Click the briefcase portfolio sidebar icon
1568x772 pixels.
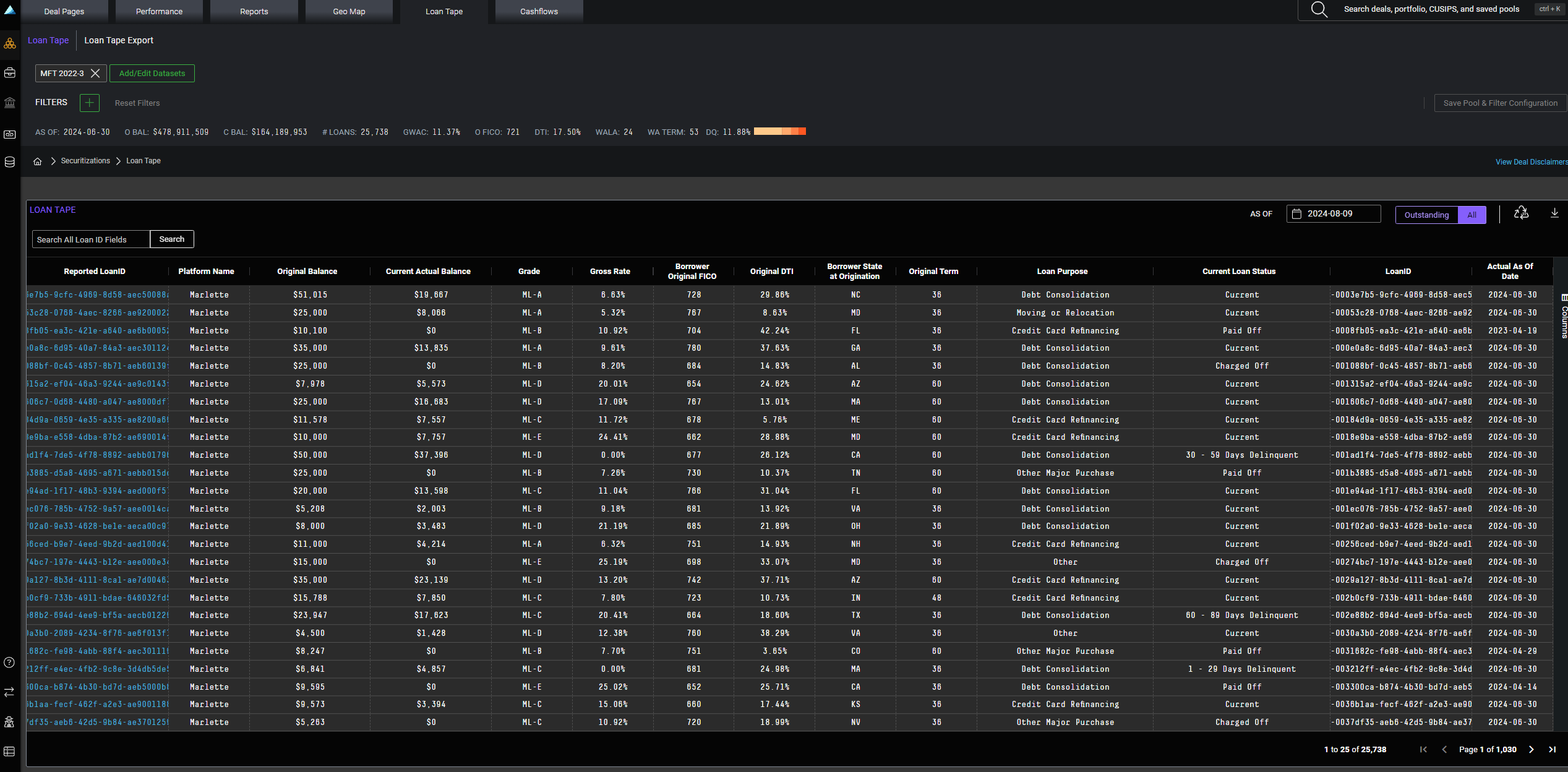pyautogui.click(x=9, y=73)
